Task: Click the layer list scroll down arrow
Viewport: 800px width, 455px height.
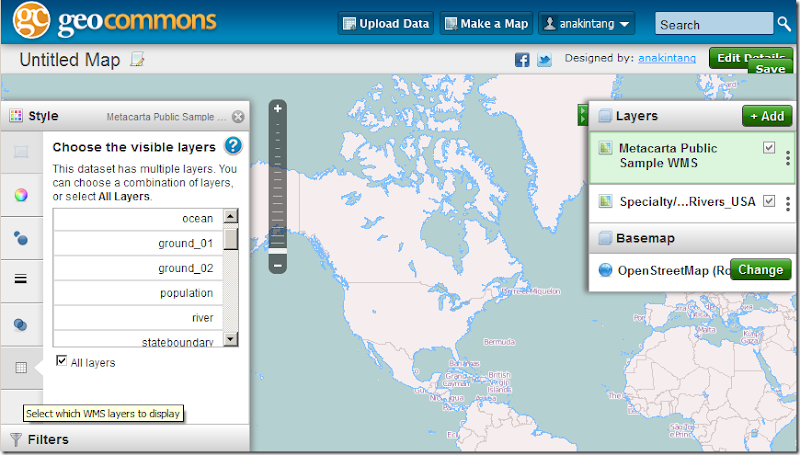Action: 231,339
